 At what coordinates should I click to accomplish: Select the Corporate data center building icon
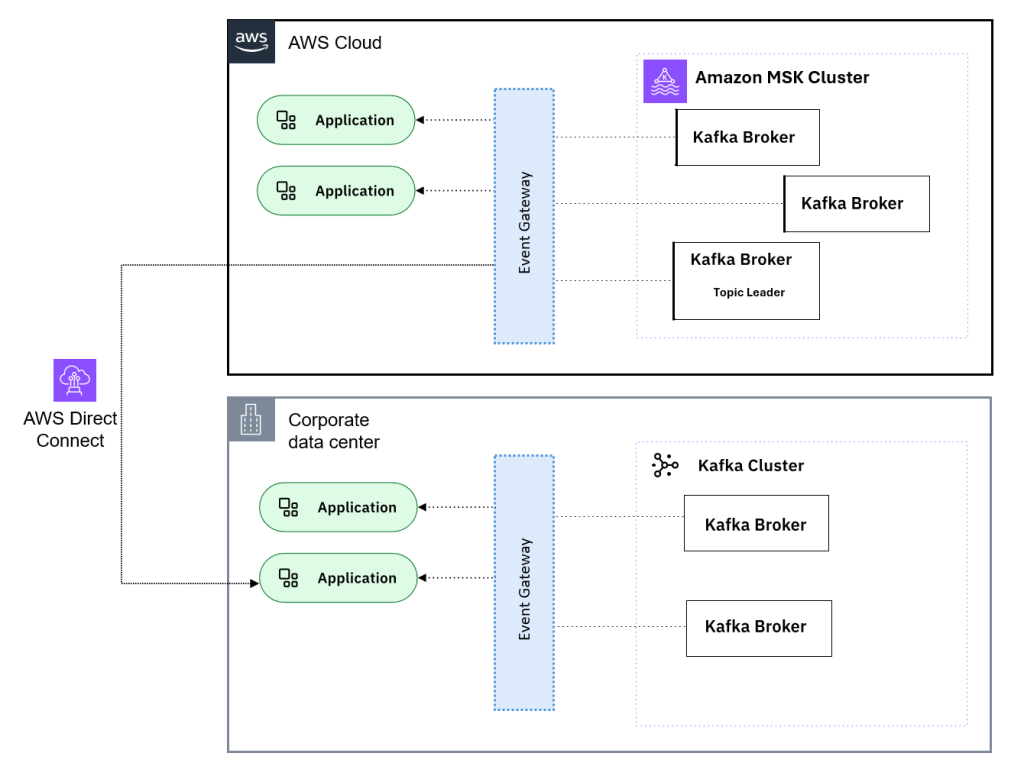pos(252,419)
